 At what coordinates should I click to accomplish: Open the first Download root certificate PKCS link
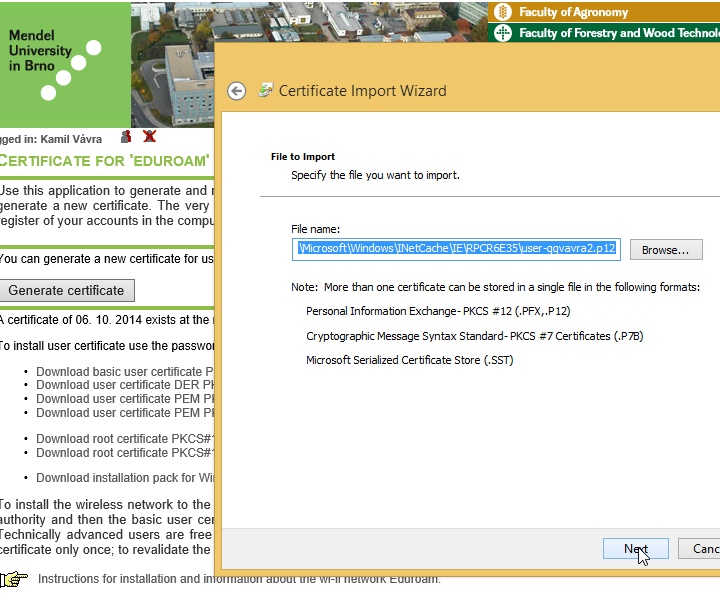pyautogui.click(x=125, y=438)
